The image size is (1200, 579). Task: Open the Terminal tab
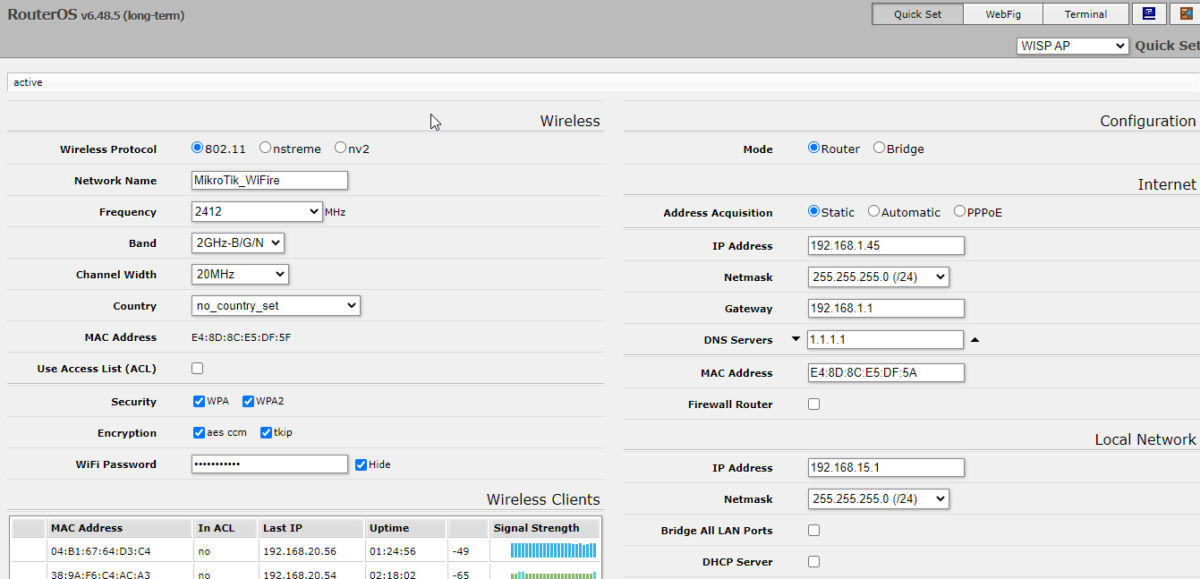pos(1085,14)
